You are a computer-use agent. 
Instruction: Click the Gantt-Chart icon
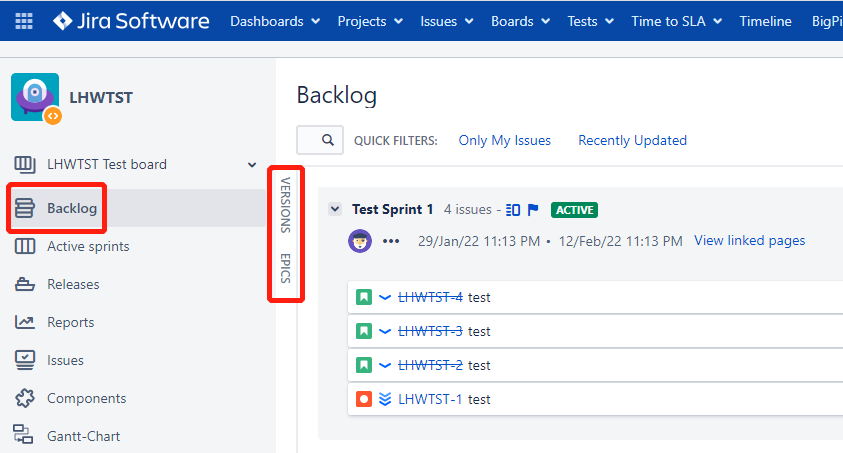[x=23, y=434]
